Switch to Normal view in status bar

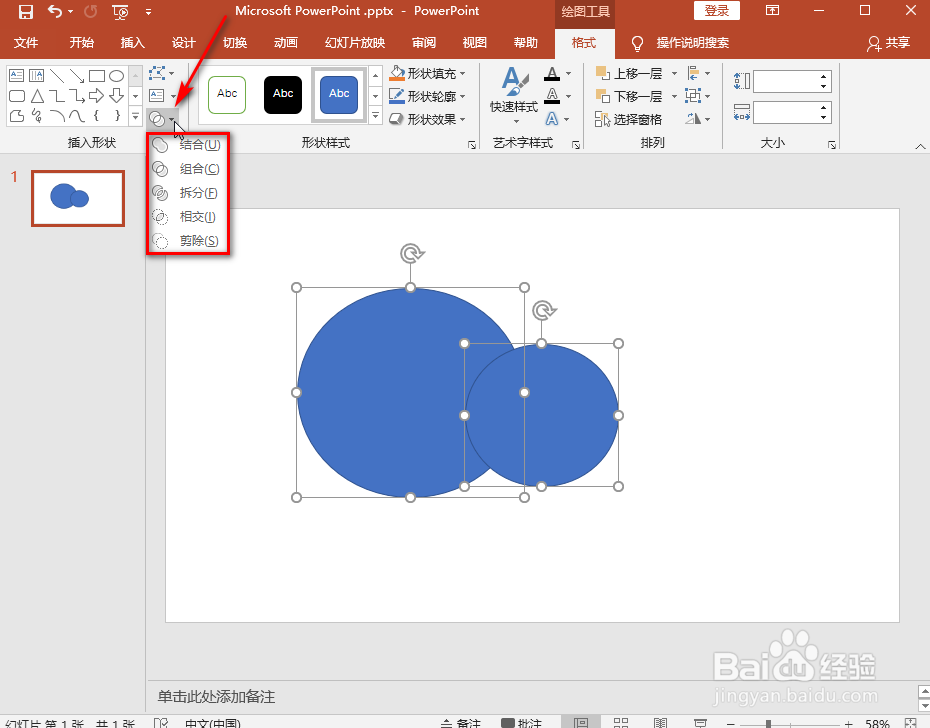[581, 723]
